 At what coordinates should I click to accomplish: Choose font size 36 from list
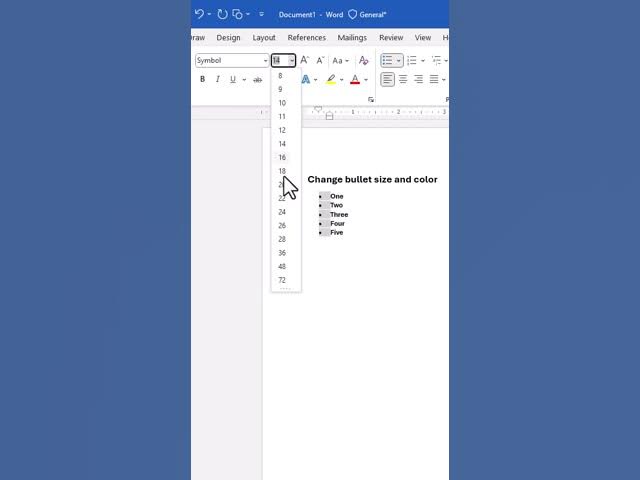(282, 253)
